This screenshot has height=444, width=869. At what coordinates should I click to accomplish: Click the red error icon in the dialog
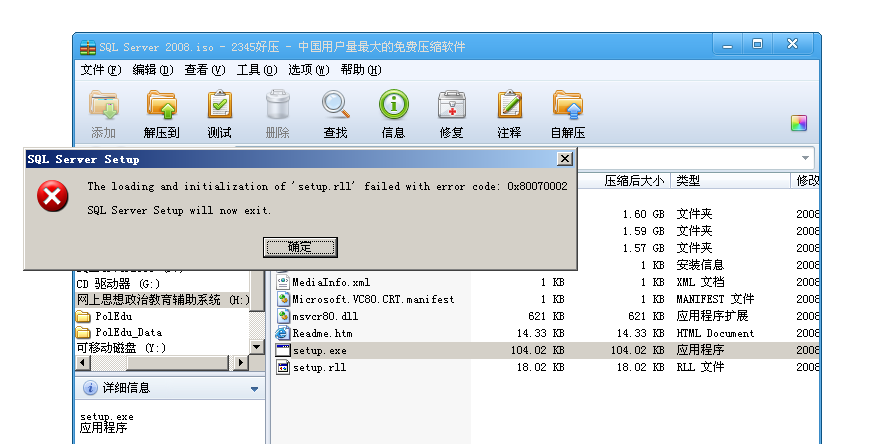[53, 196]
